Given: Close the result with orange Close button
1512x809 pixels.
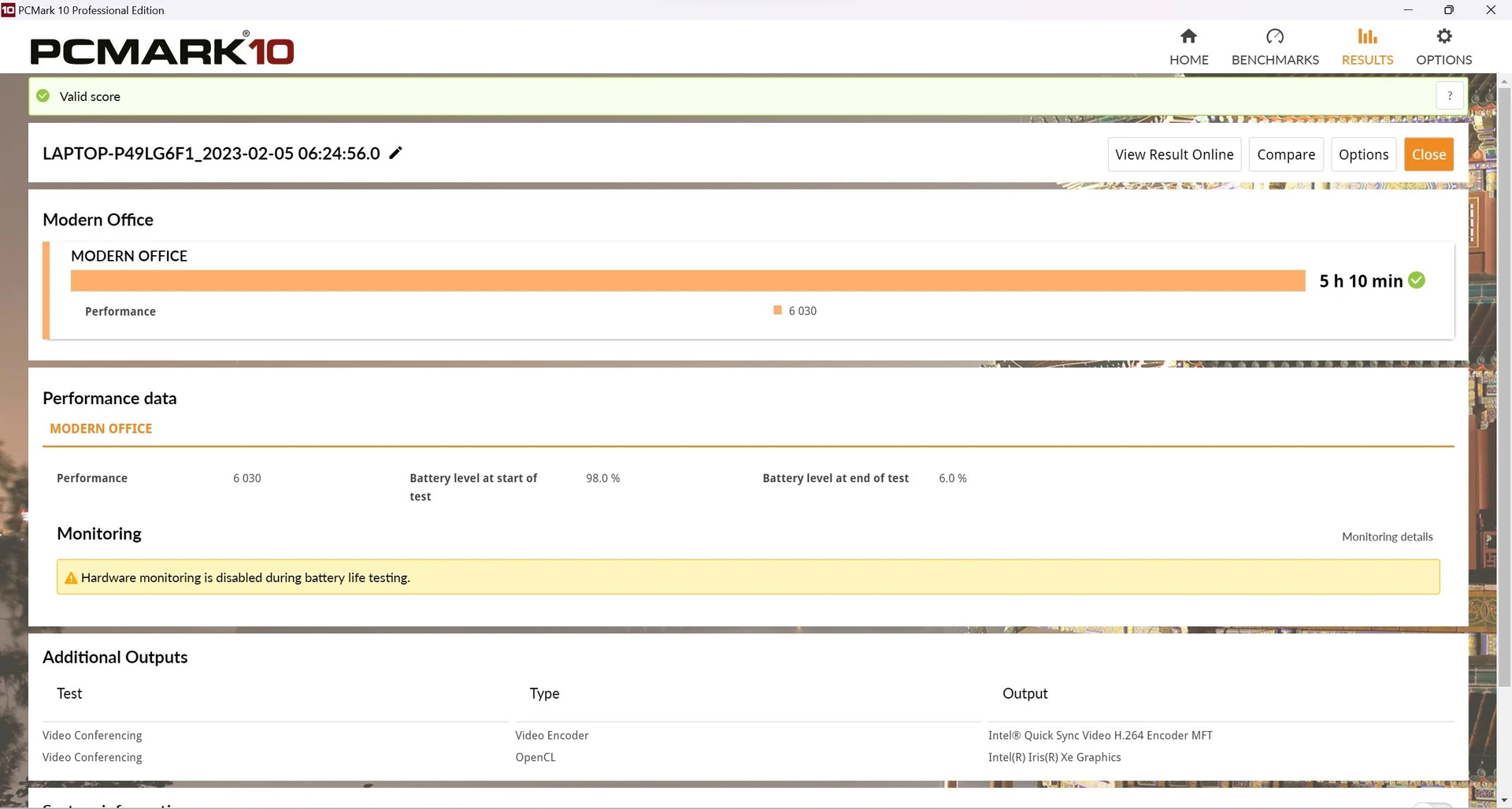Looking at the screenshot, I should click(1429, 154).
